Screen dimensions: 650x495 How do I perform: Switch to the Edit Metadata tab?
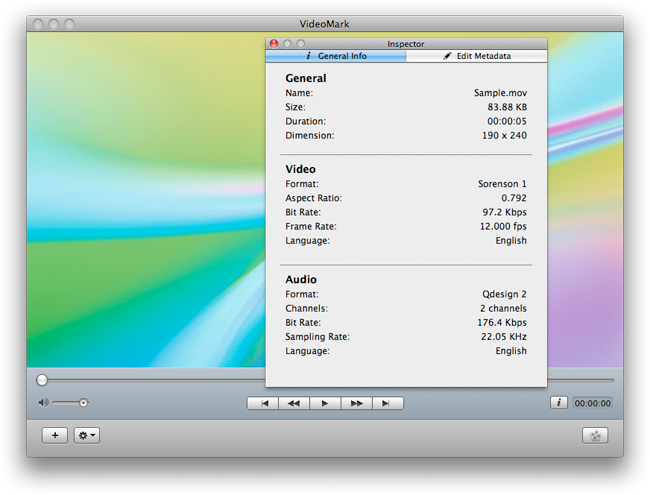[477, 57]
